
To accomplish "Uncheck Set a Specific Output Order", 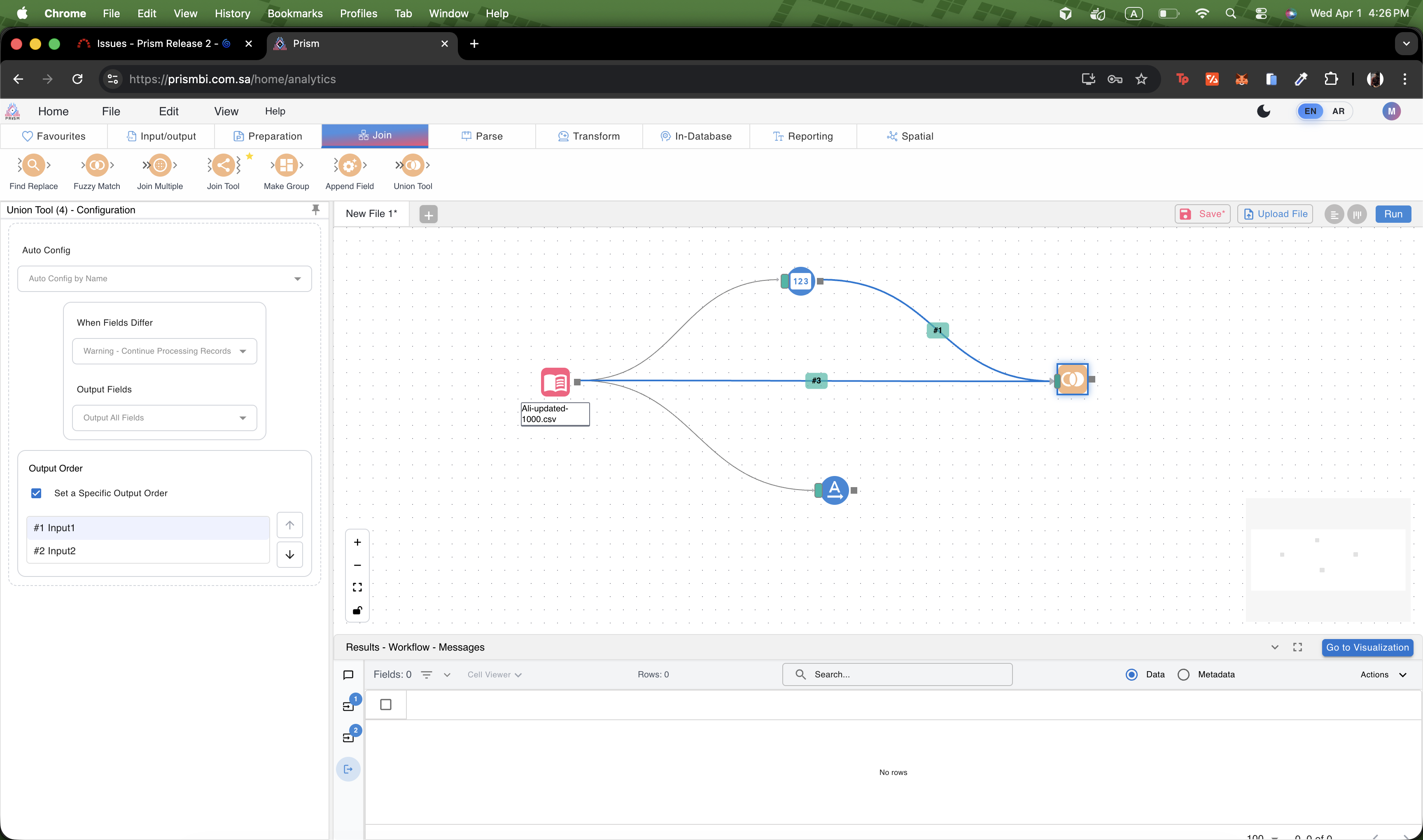I will pos(36,493).
